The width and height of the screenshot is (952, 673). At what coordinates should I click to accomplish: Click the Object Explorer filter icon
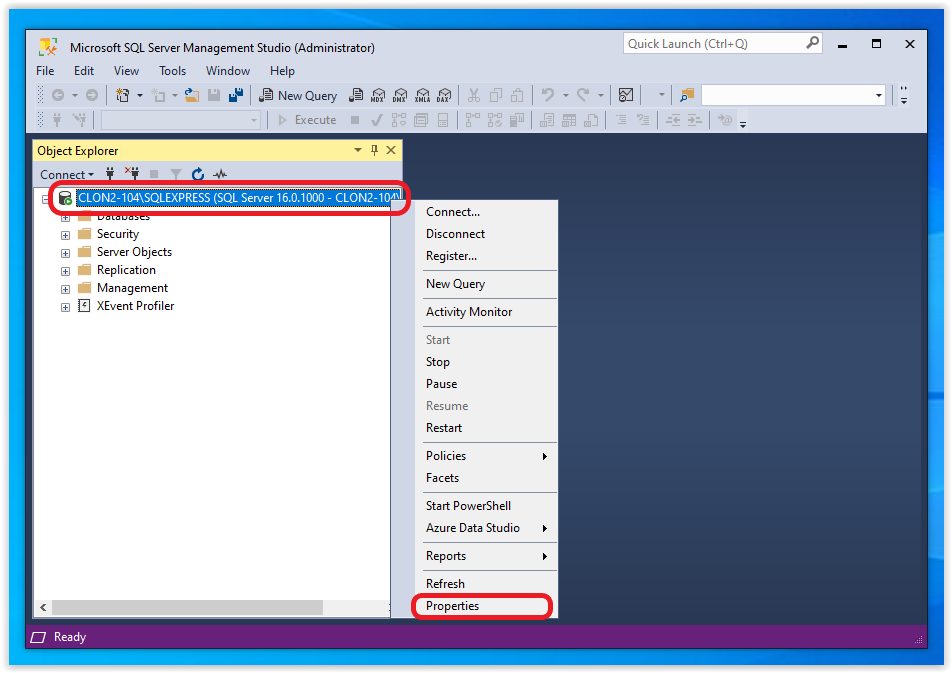176,174
